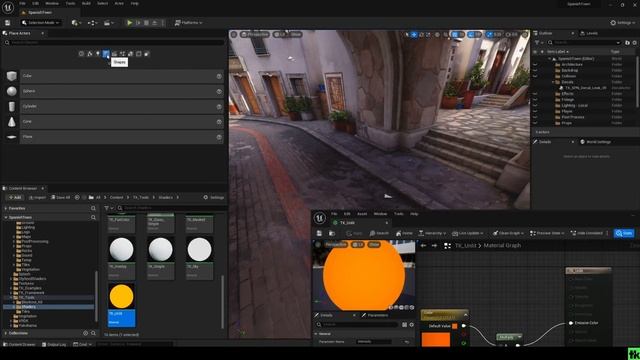Open the Multiply node dropdown arrow
This screenshot has width=640, height=360.
[520, 337]
